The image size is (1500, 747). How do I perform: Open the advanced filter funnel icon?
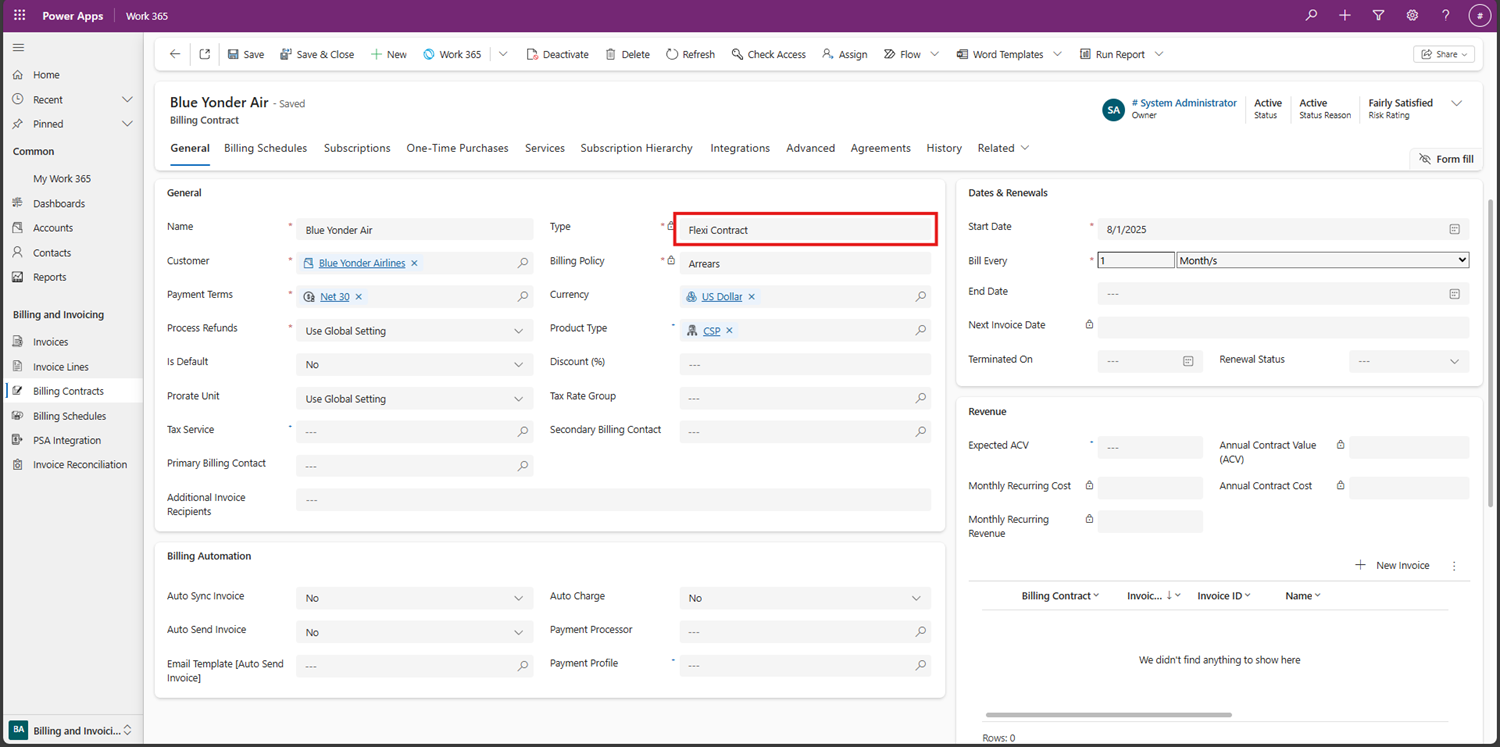pos(1378,16)
